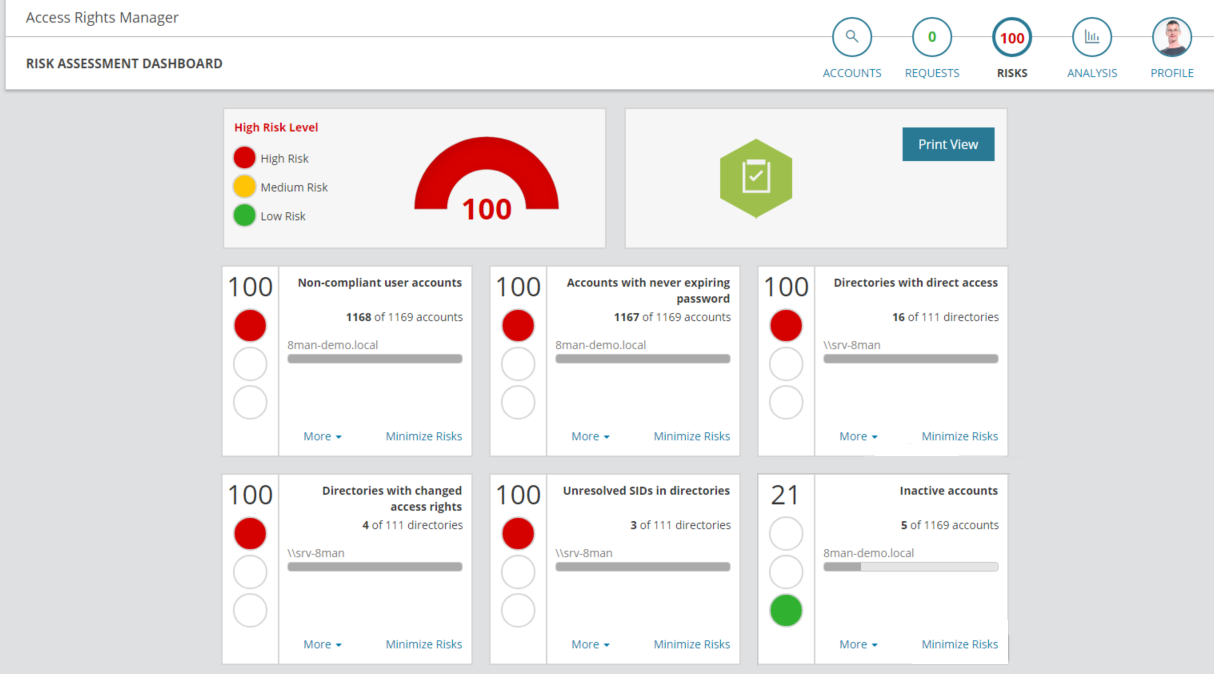Open the Profile avatar photo
The image size is (1214, 674).
click(x=1172, y=38)
